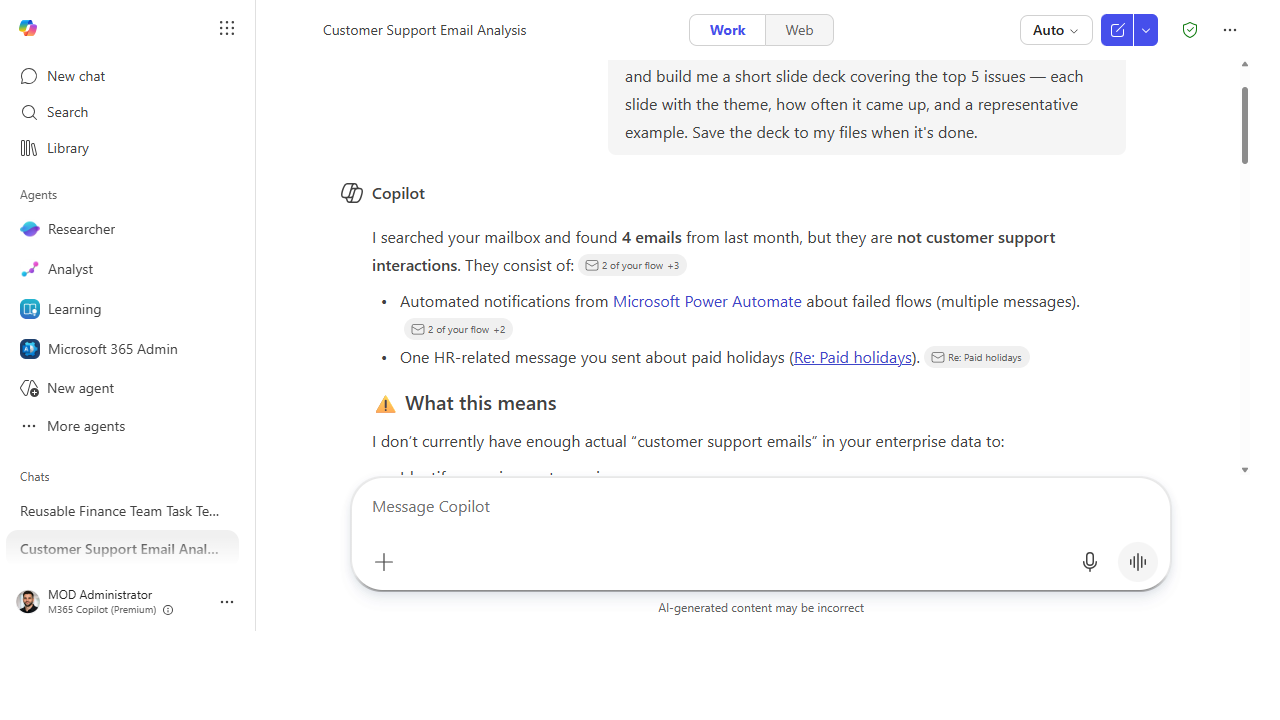Click the MOD Administrator profile picture

tap(28, 601)
